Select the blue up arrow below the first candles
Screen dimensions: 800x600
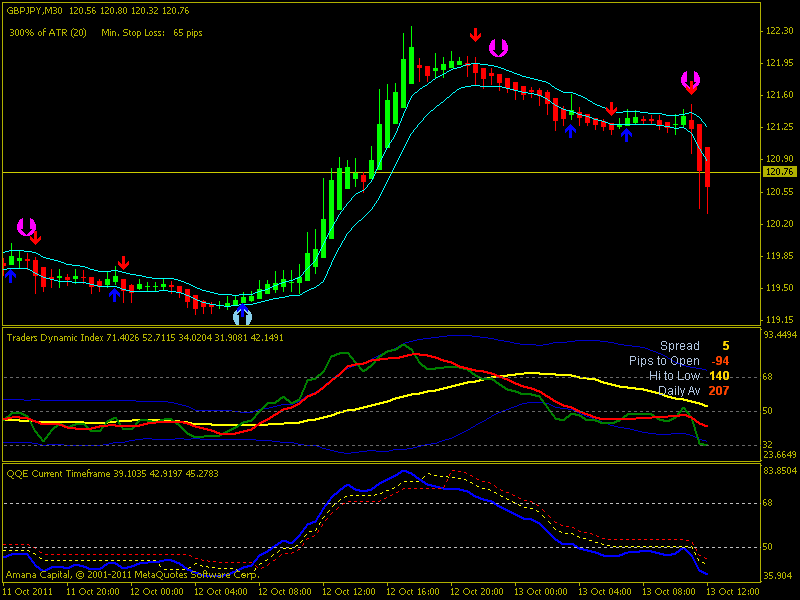[10, 275]
